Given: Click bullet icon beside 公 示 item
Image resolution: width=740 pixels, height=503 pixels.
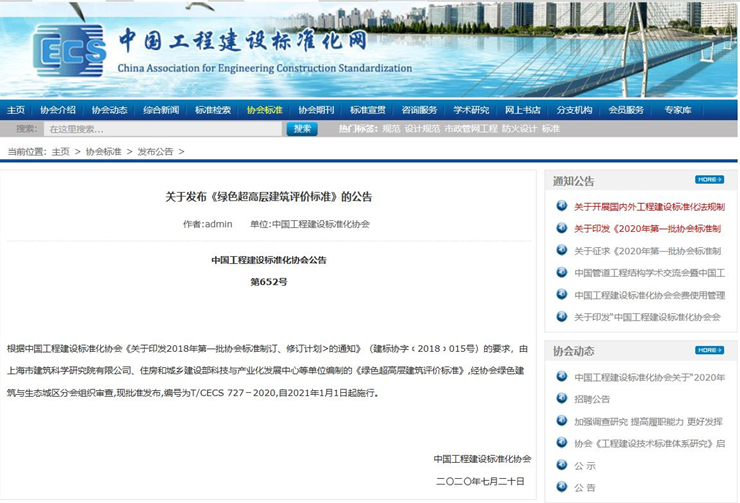Looking at the screenshot, I should pyautogui.click(x=561, y=465).
